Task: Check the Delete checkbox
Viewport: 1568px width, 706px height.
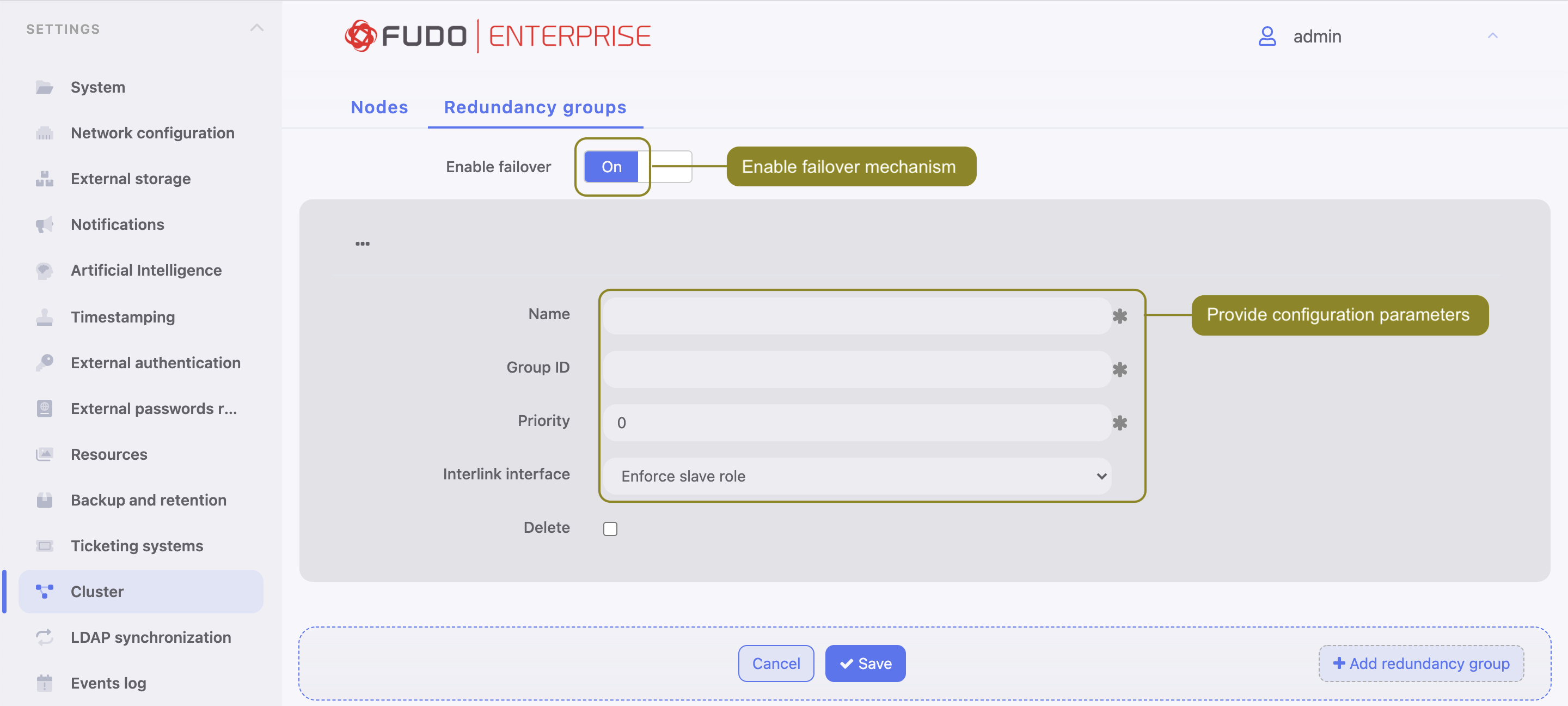Action: point(610,528)
